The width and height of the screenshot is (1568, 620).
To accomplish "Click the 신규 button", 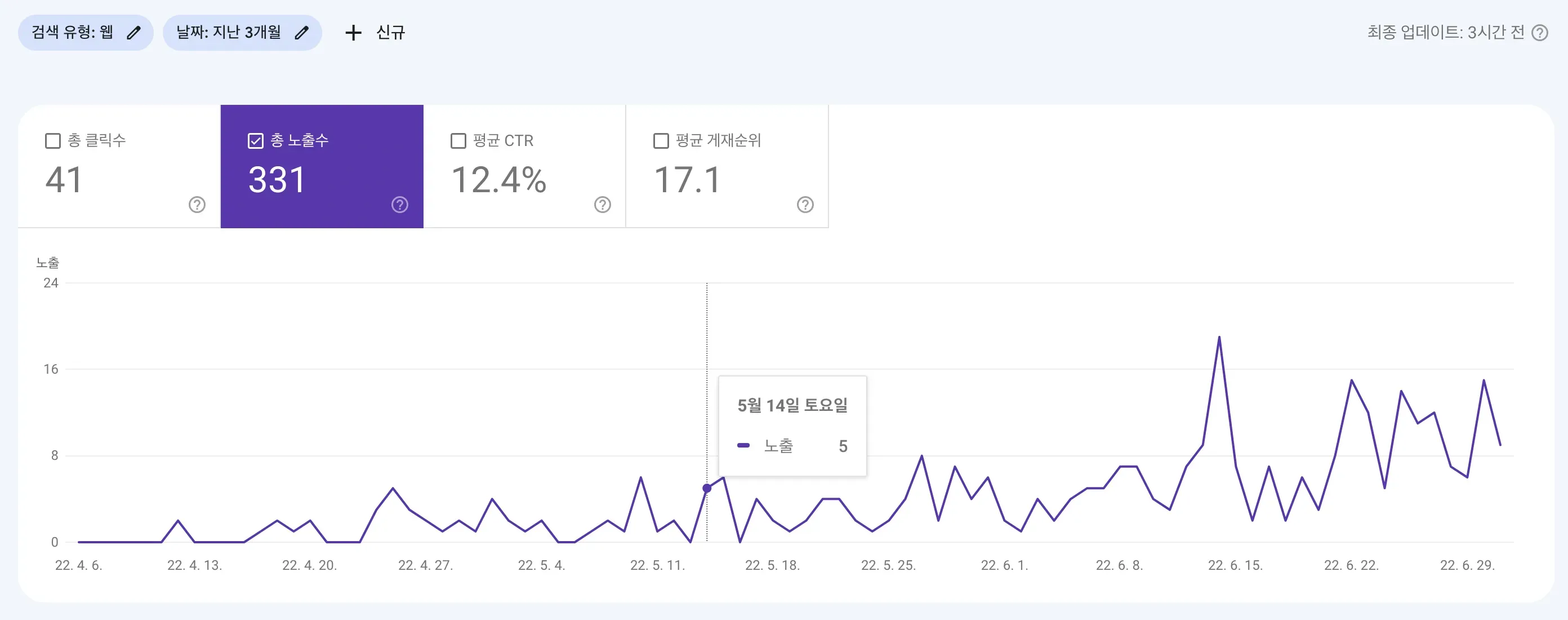I will pyautogui.click(x=390, y=32).
